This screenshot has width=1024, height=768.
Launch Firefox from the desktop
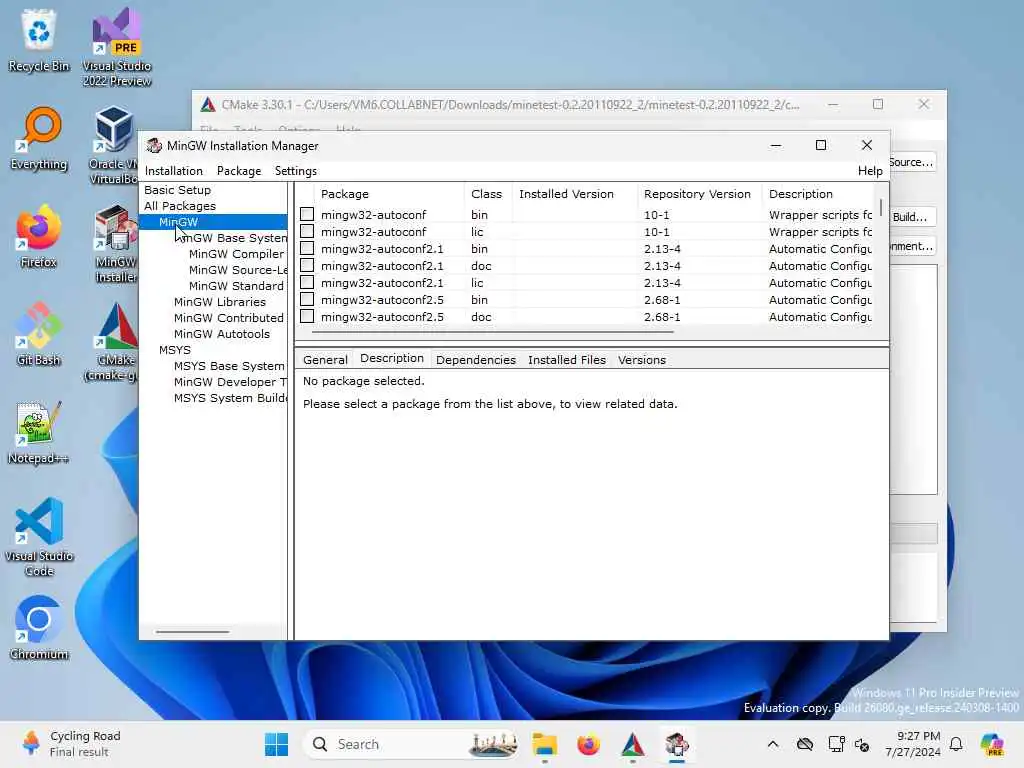[39, 236]
